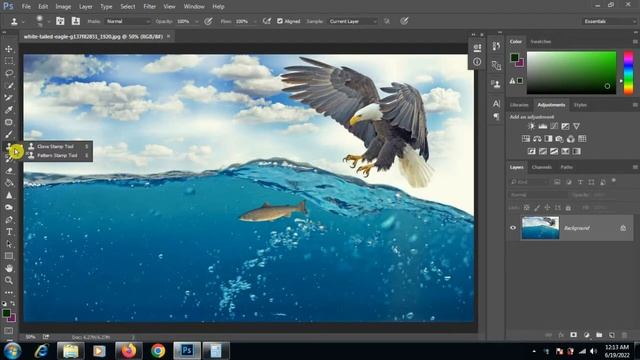
Task: Select the Move tool
Action: (x=9, y=49)
